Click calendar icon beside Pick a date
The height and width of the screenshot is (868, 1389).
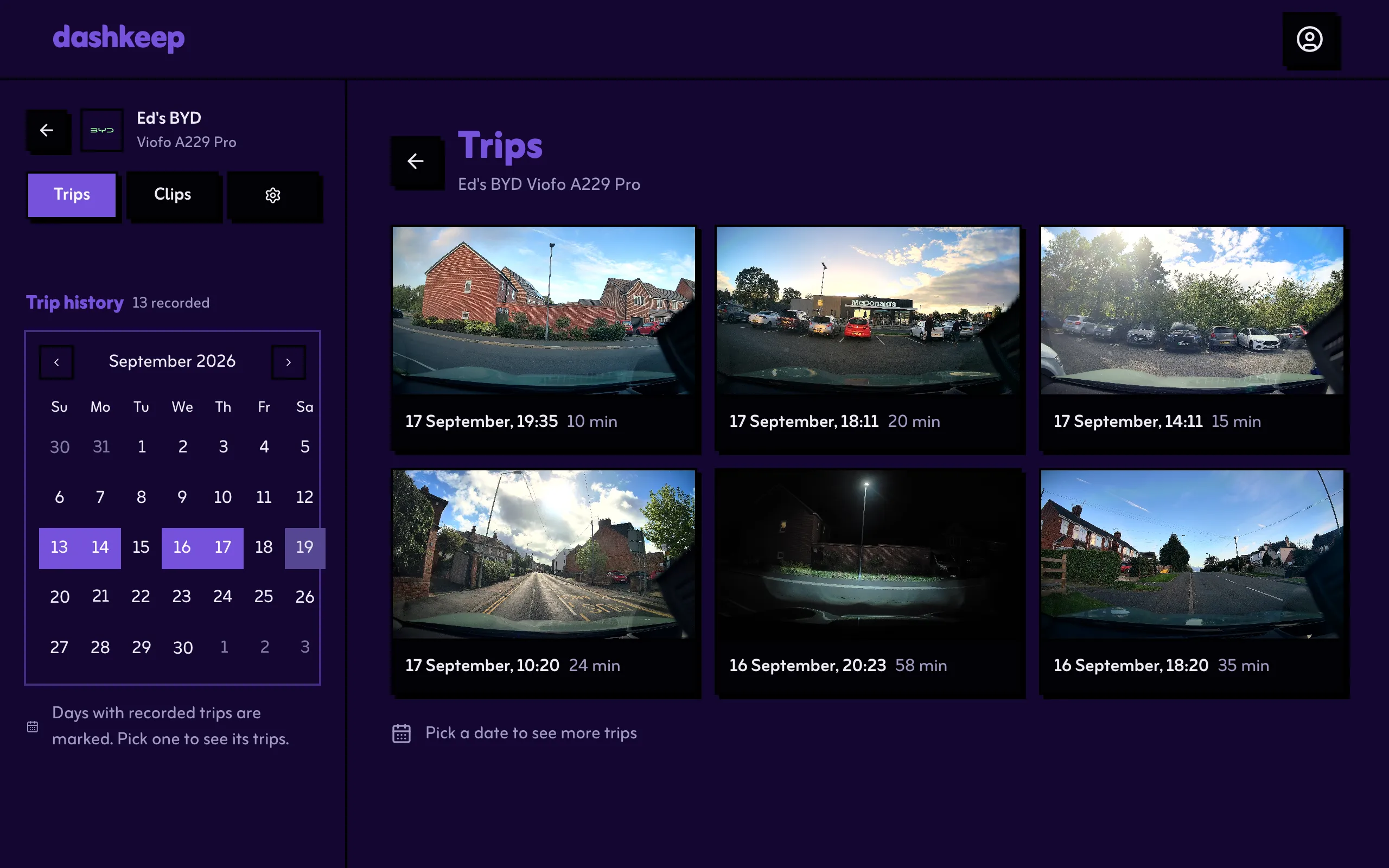click(x=401, y=733)
